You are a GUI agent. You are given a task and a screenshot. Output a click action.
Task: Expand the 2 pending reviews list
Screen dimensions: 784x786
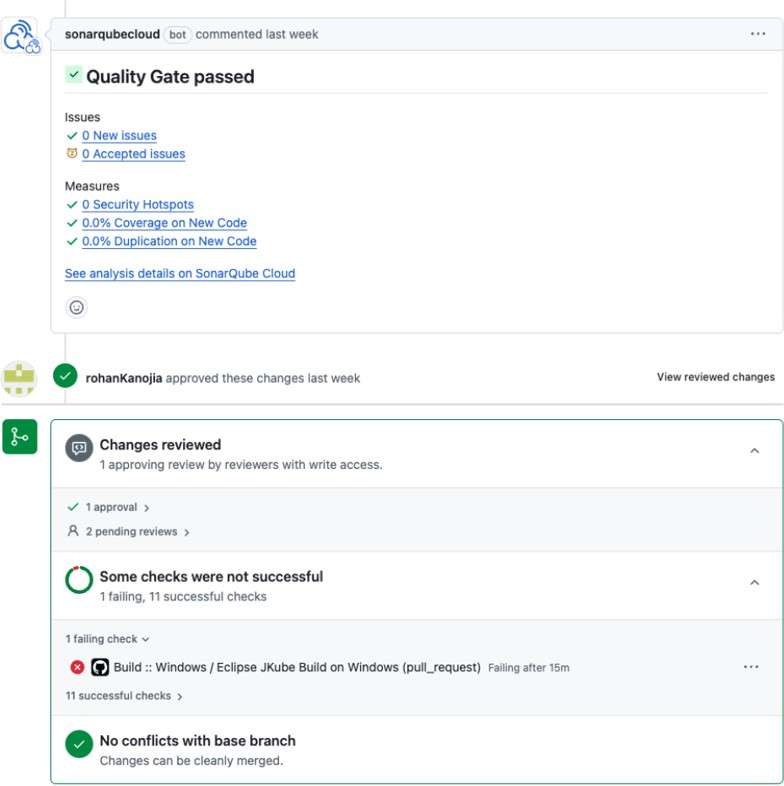(x=128, y=532)
